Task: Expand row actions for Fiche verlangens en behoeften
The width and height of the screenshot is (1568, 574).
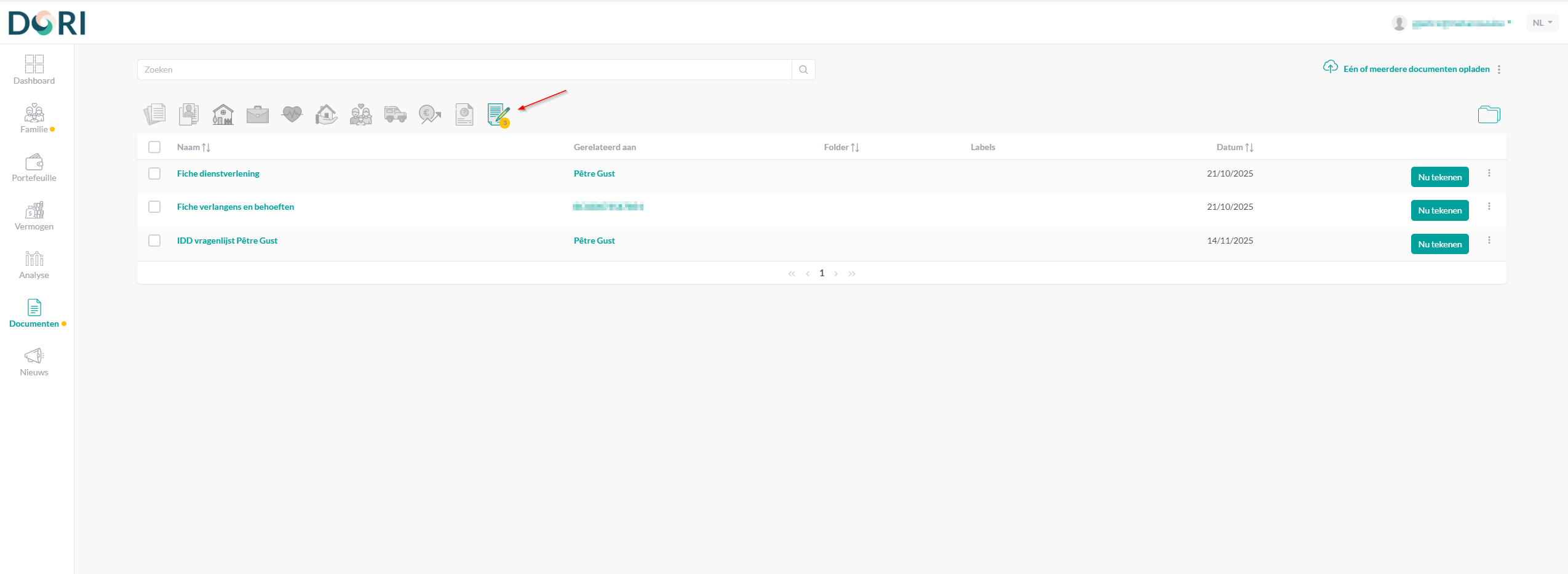Action: point(1489,207)
